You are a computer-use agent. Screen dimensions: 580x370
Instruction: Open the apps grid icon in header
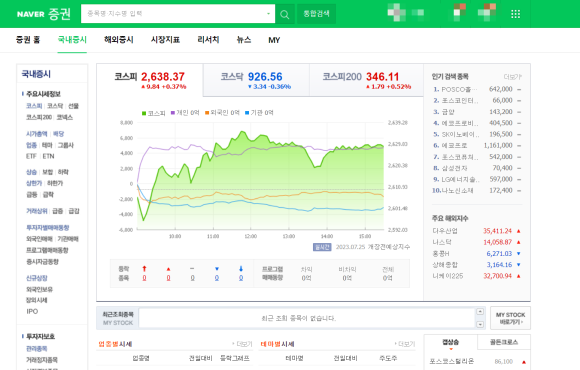(x=515, y=14)
